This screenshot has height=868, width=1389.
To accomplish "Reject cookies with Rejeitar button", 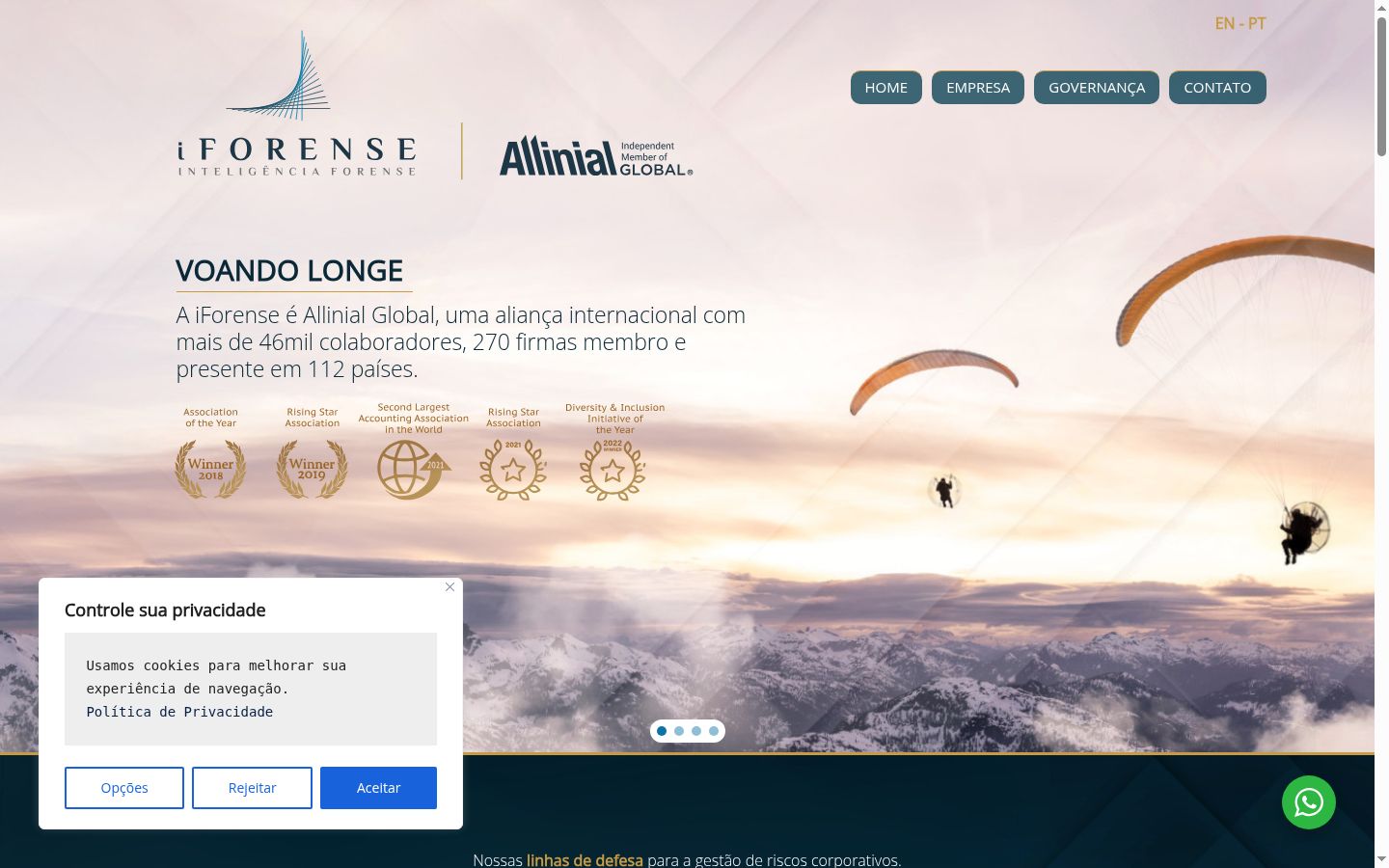I will tap(252, 788).
